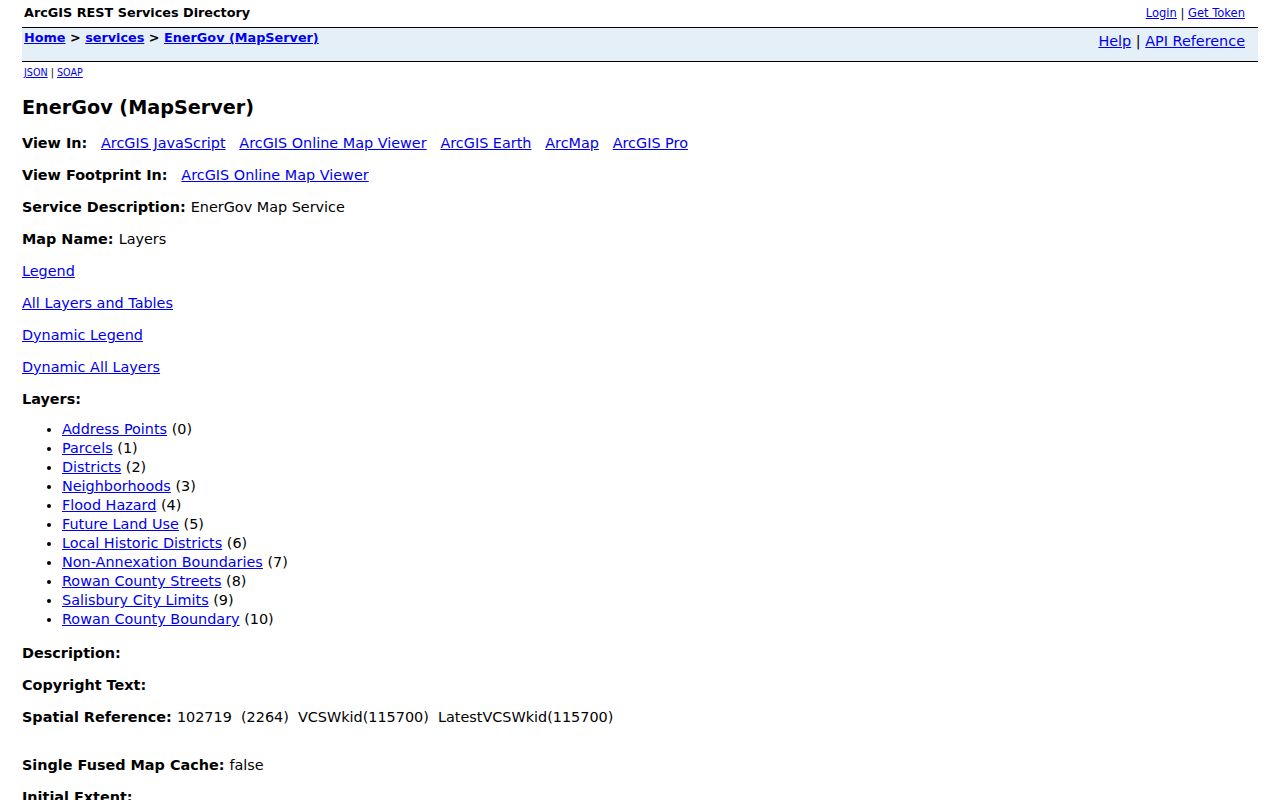
Task: Switch to SOAP format
Action: point(70,72)
